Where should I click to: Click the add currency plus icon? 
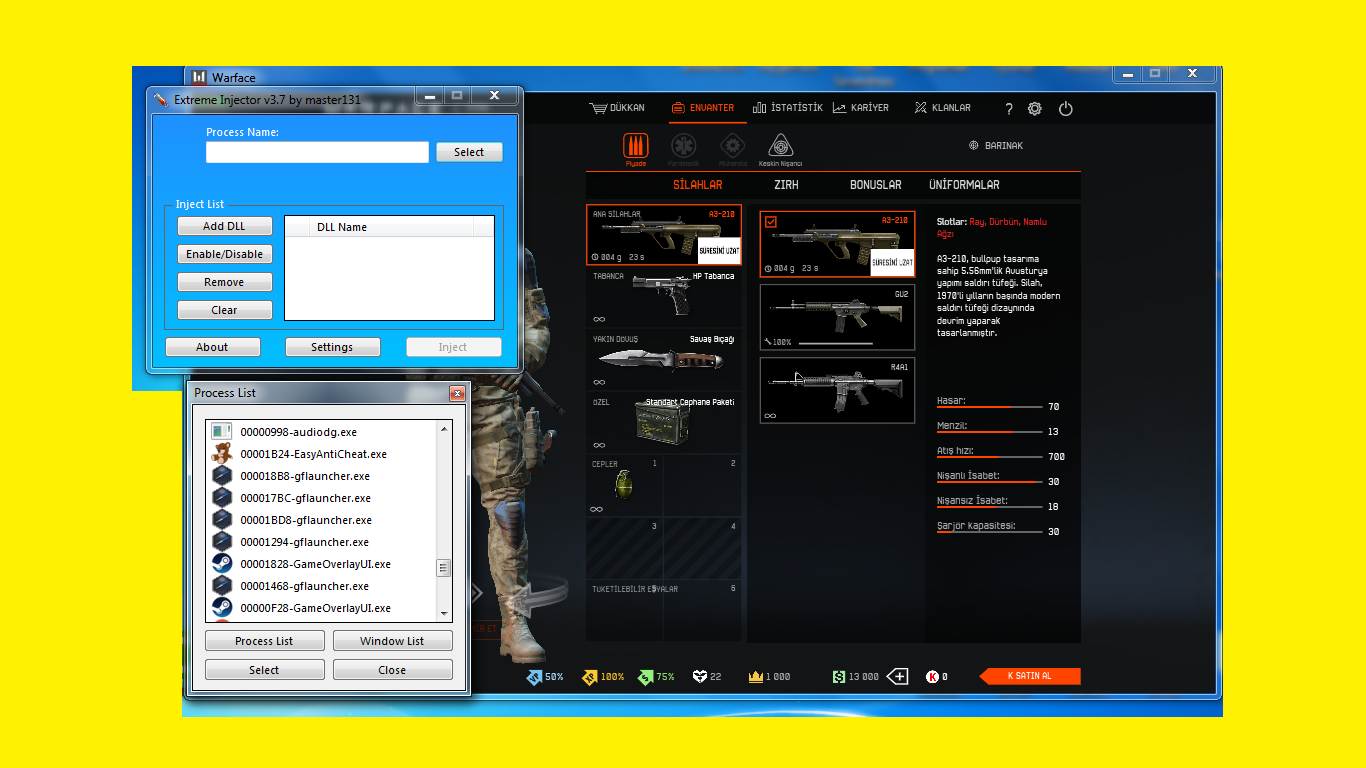[897, 677]
